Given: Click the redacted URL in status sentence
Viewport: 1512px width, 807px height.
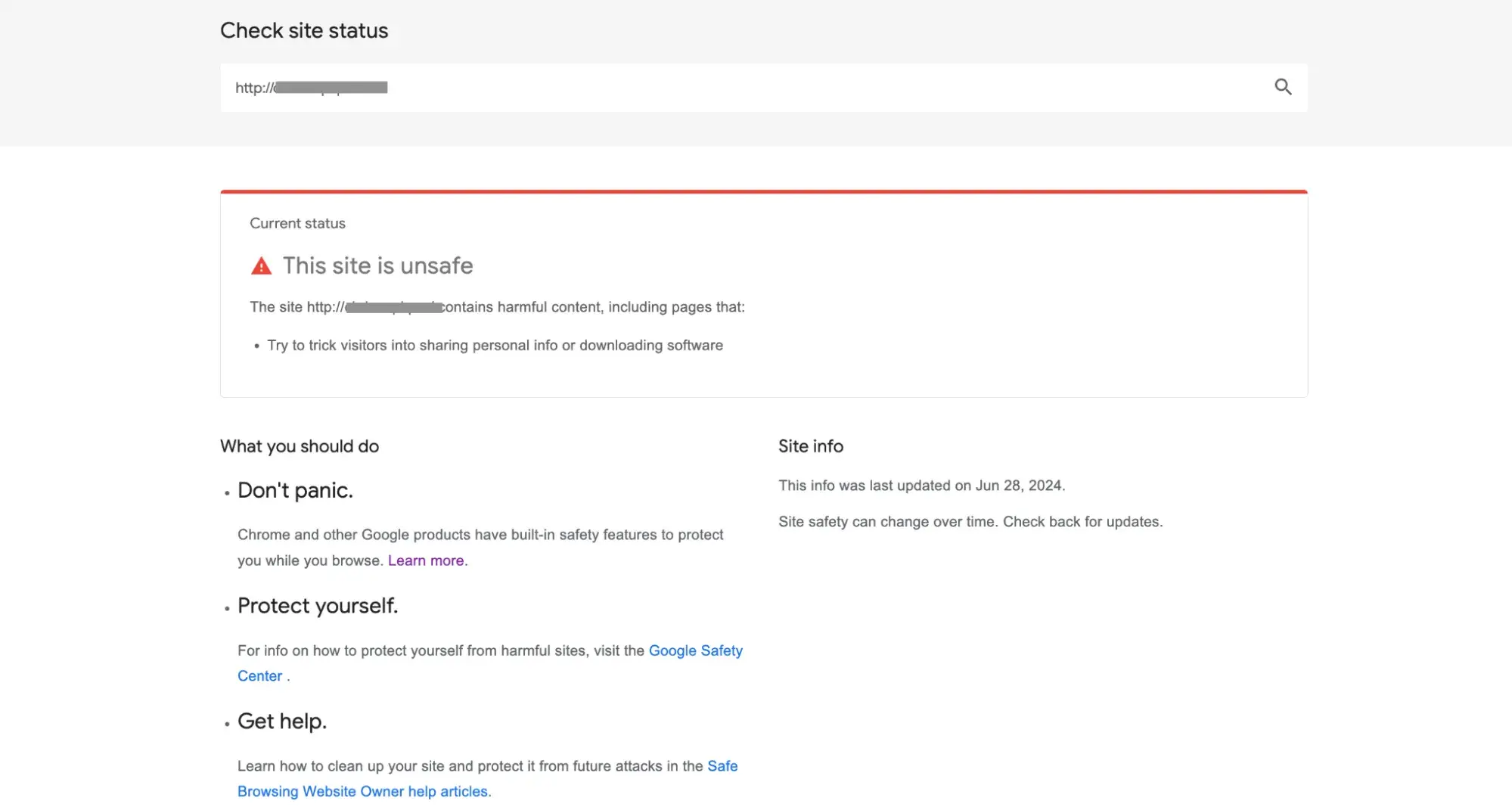Looking at the screenshot, I should 393,307.
